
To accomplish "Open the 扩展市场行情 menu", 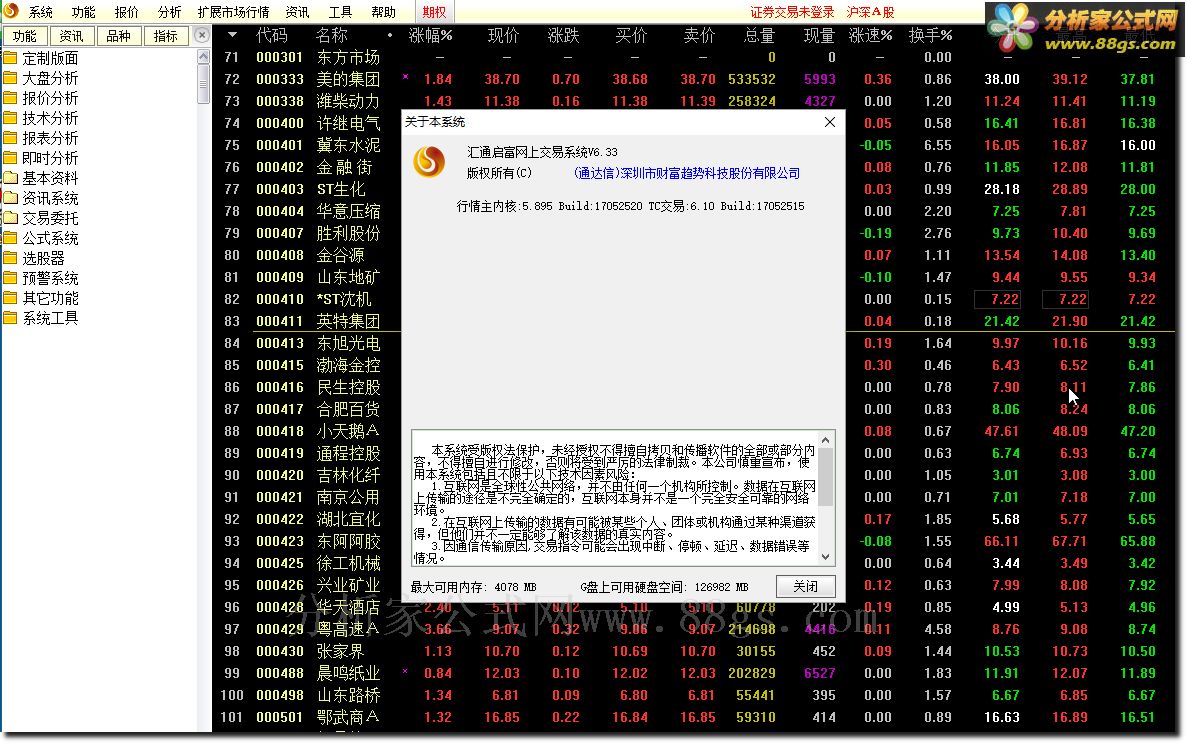I will point(233,12).
